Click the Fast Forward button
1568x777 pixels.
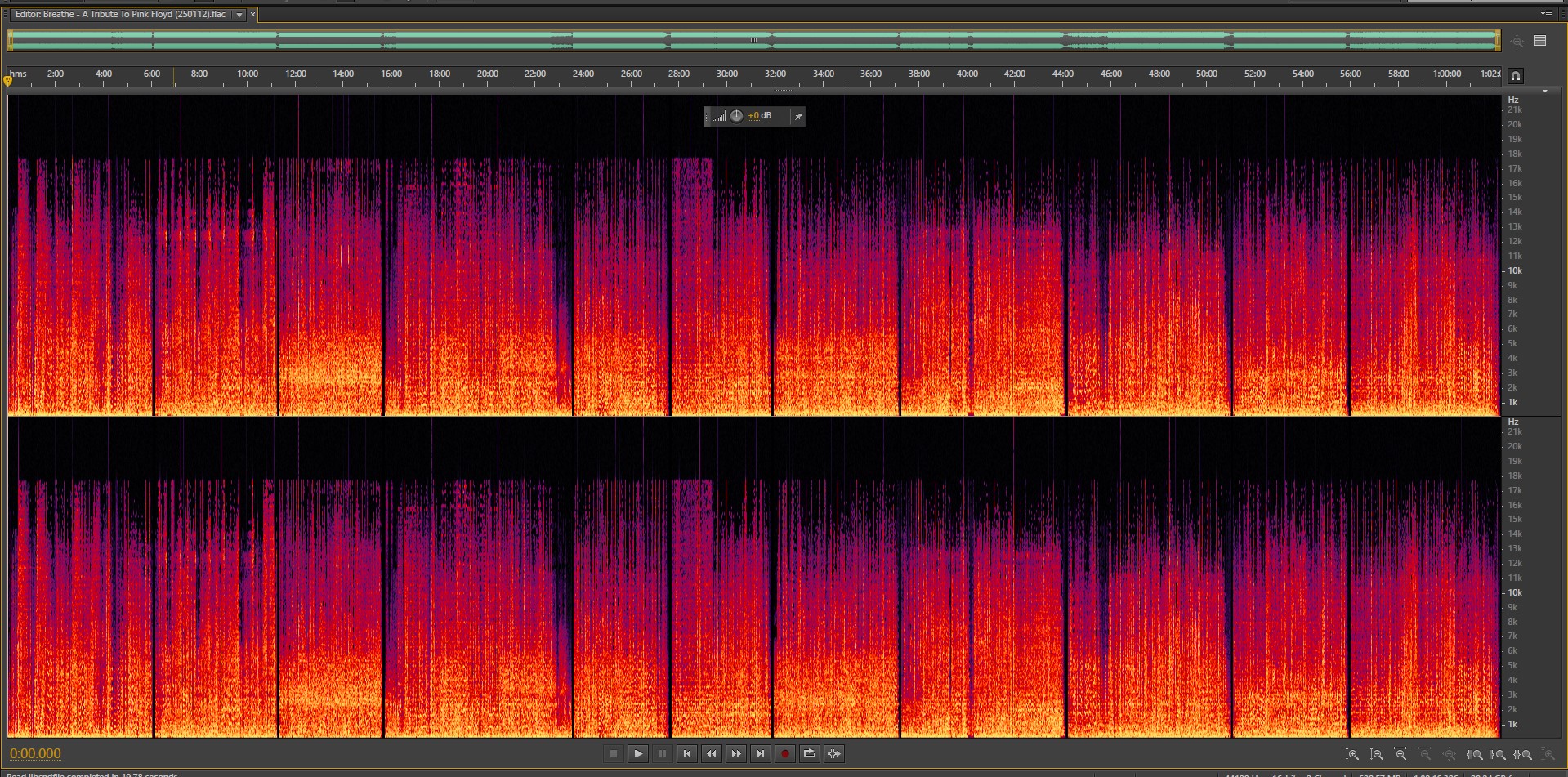coord(735,753)
